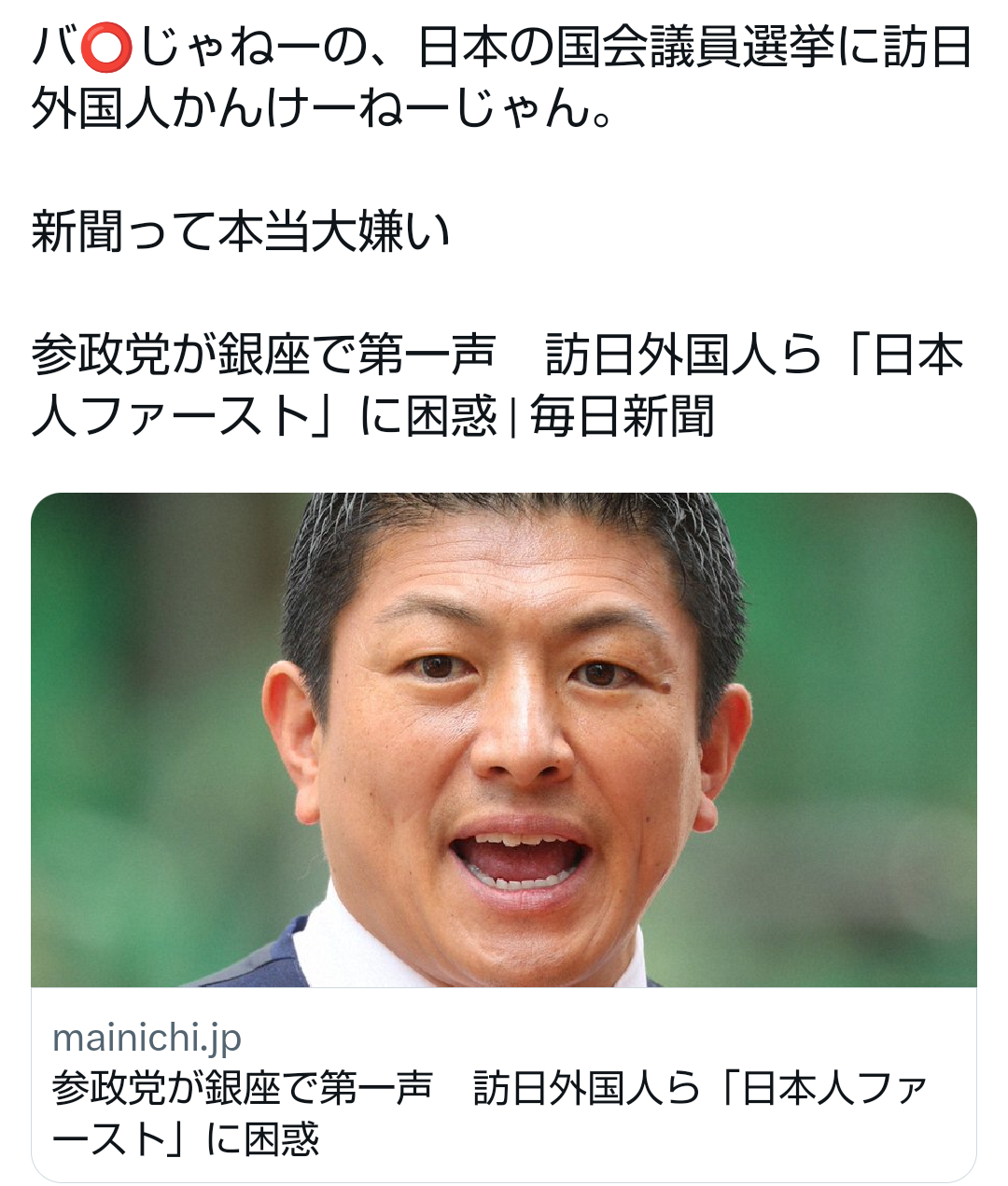Image resolution: width=1008 pixels, height=1186 pixels.
Task: Tap the tweet line 外国人かんけーねーじゃん。
Action: coord(323,109)
